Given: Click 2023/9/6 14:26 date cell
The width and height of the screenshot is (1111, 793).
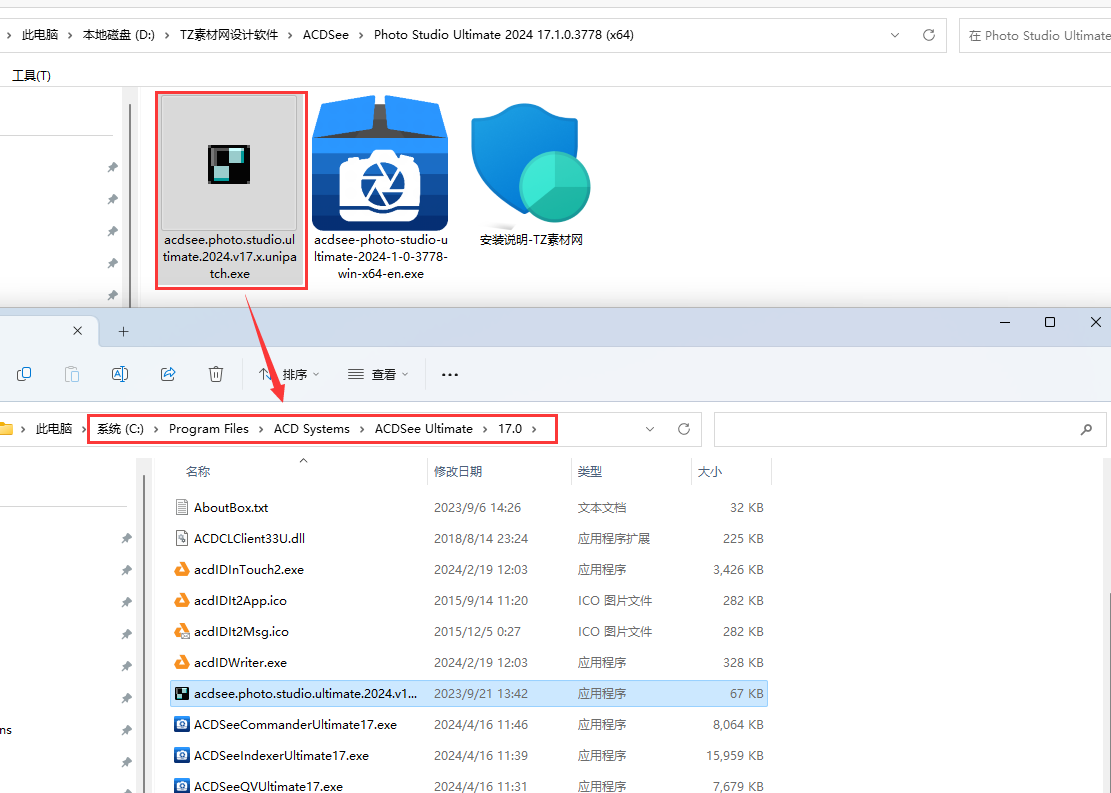Looking at the screenshot, I should (478, 507).
